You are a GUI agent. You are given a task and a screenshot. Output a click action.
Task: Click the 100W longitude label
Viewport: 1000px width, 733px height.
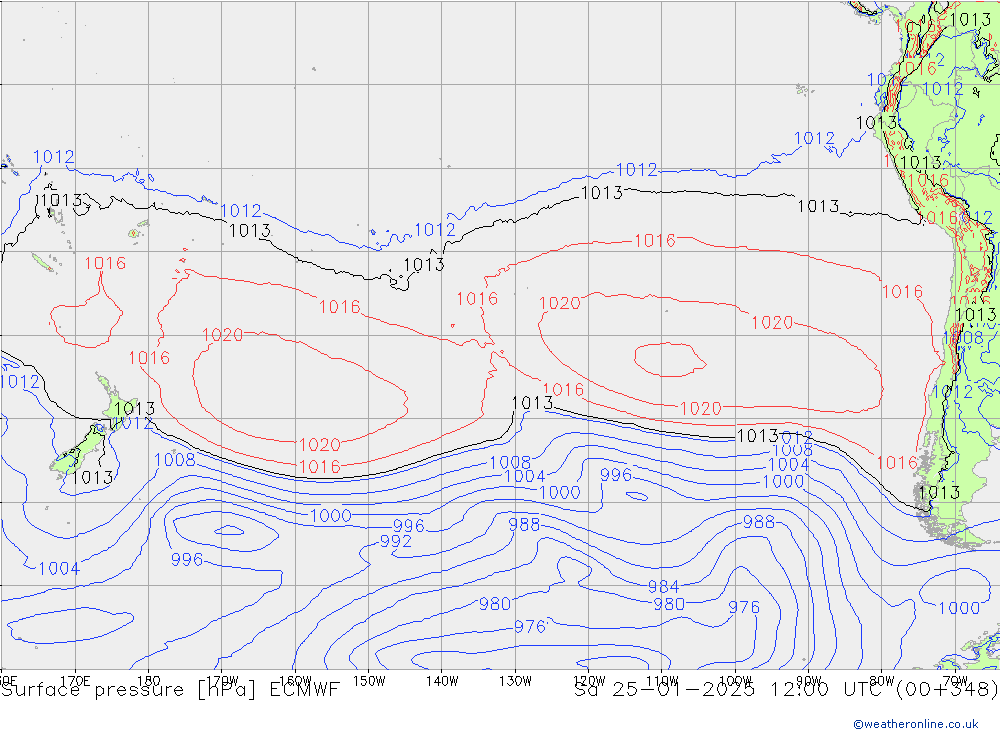coord(735,680)
